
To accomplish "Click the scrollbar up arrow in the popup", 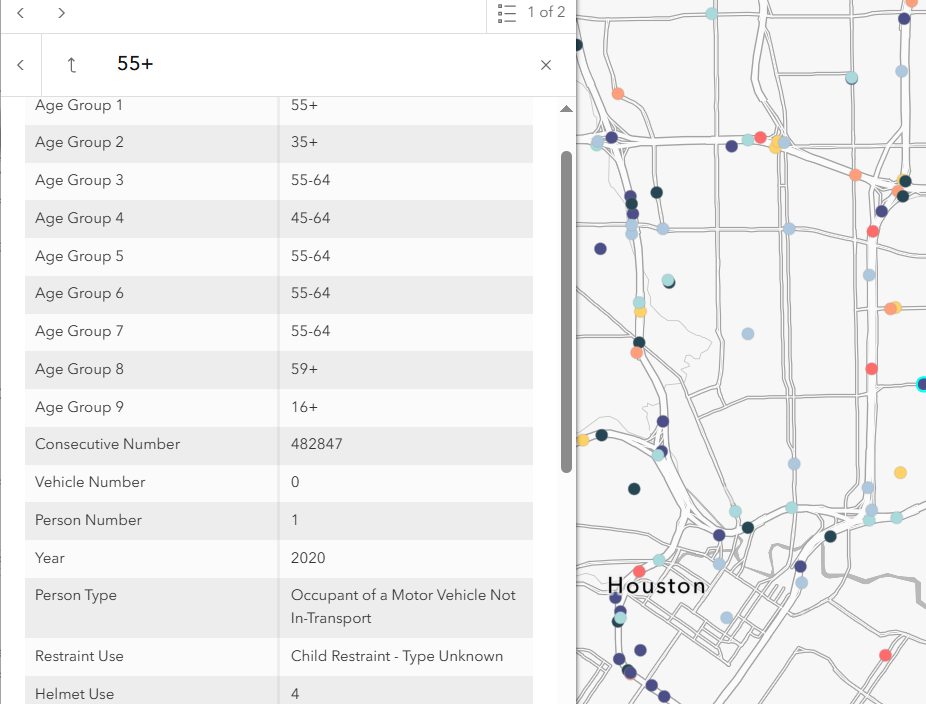I will click(x=566, y=109).
